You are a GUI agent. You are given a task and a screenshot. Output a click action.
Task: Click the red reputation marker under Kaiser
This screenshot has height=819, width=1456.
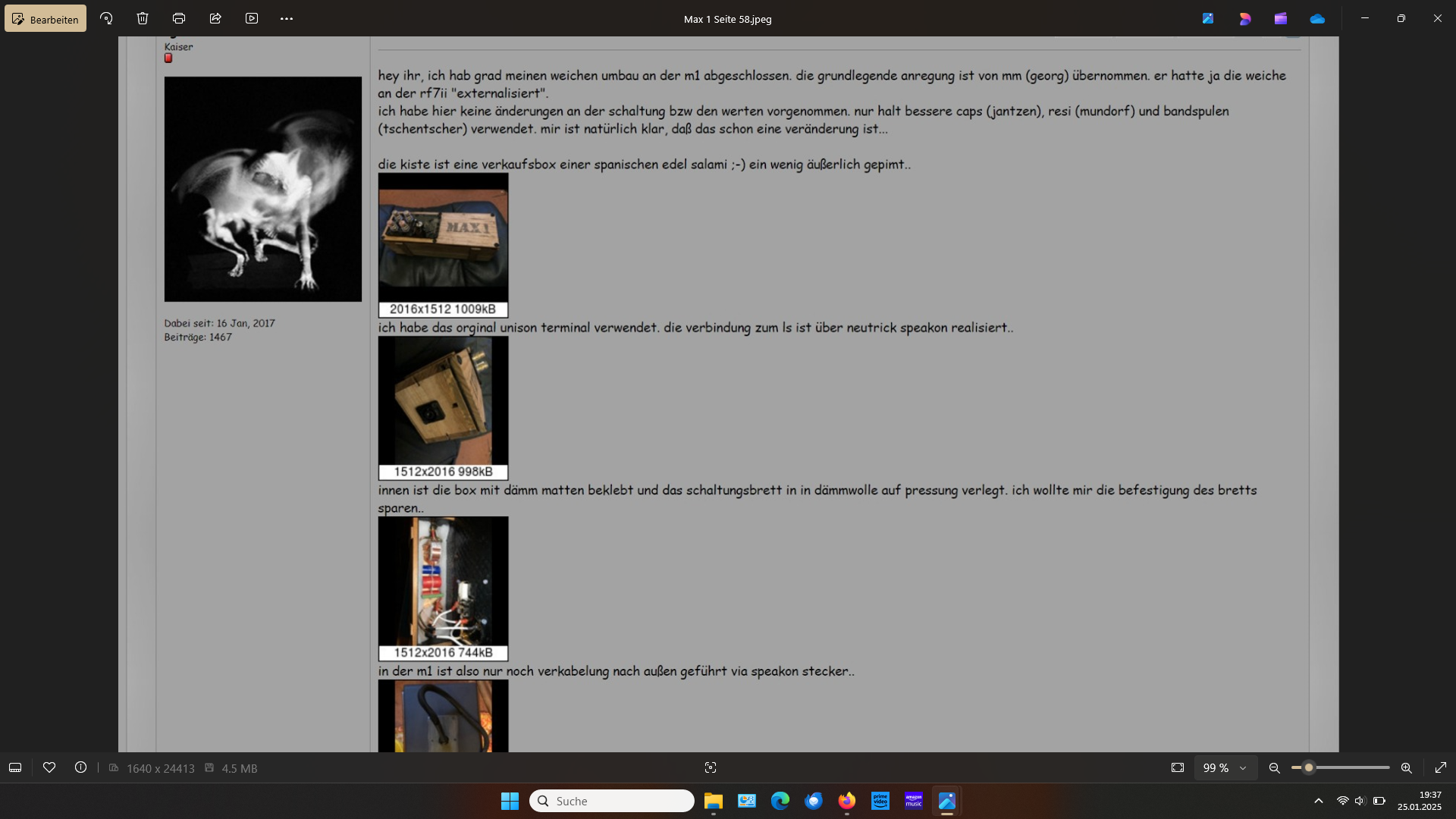168,58
